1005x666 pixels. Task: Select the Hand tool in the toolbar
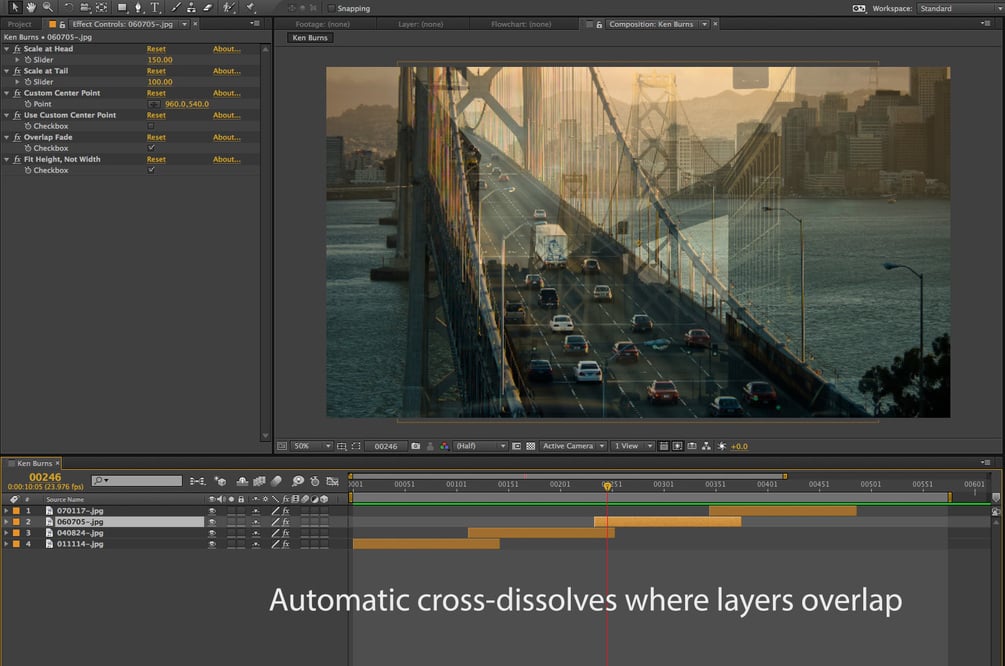tap(32, 7)
